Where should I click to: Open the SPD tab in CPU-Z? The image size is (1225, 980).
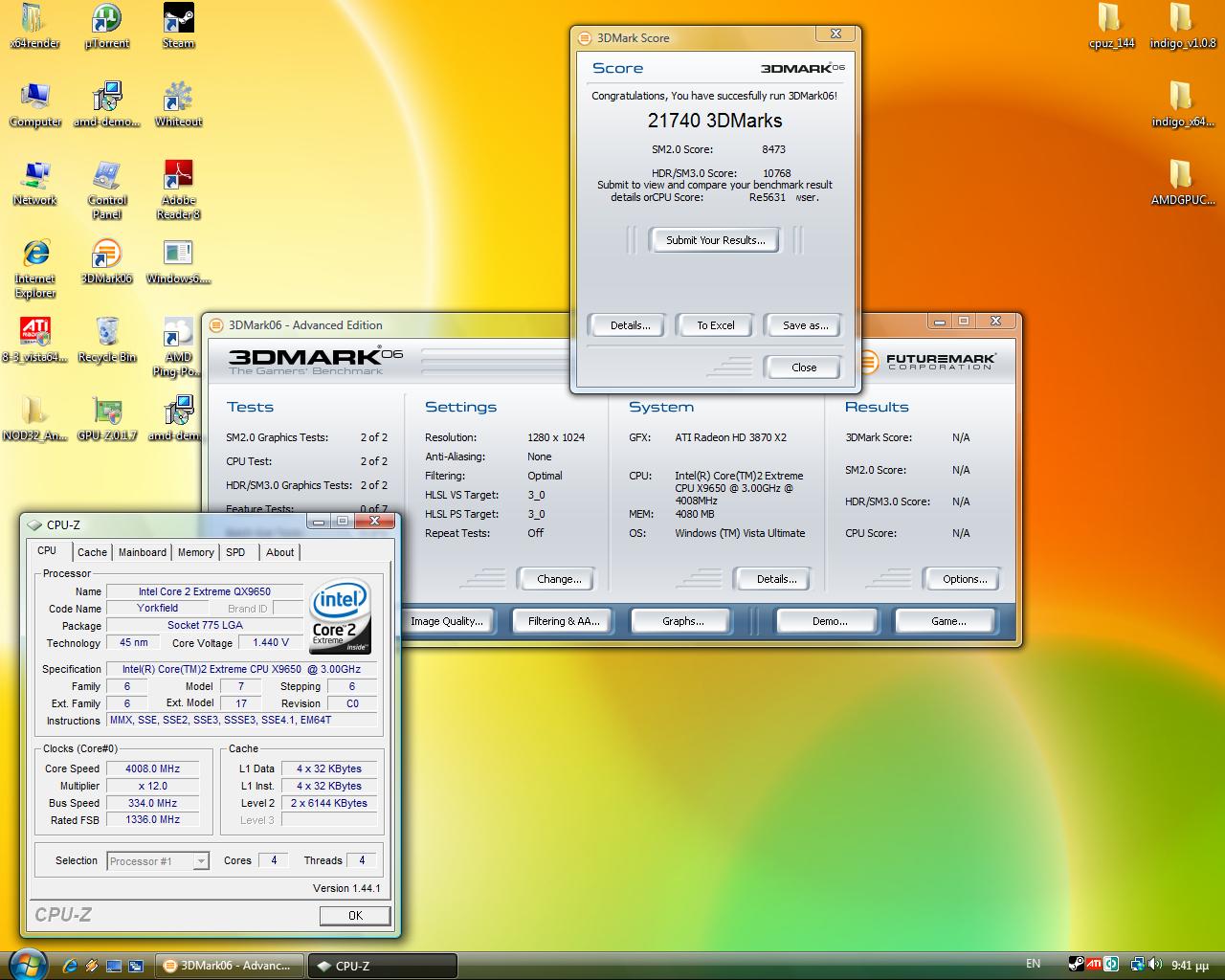(235, 552)
